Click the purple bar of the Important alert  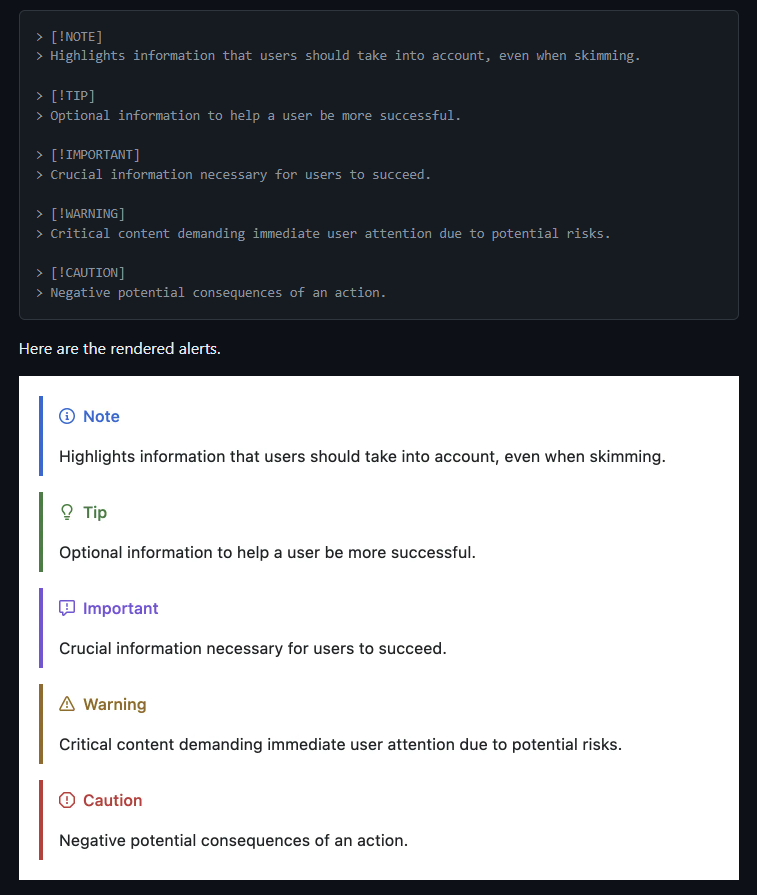[41, 628]
